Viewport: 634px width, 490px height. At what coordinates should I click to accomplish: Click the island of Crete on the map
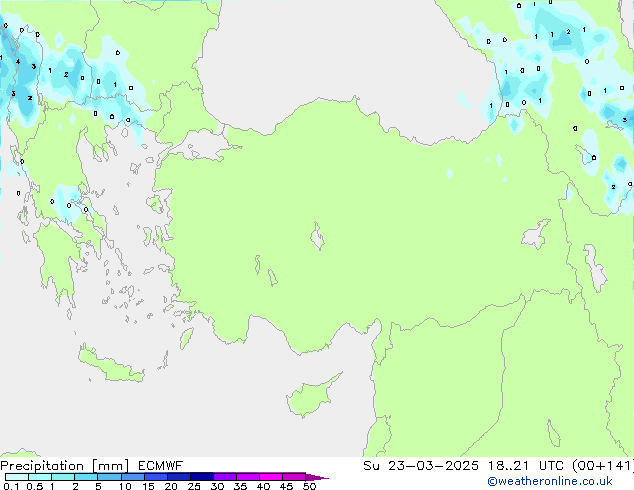tap(110, 365)
